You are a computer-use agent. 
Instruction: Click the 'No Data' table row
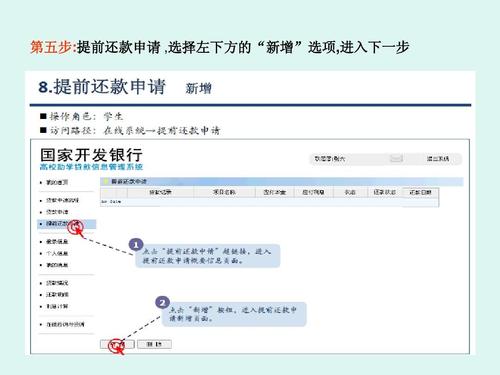(x=269, y=202)
